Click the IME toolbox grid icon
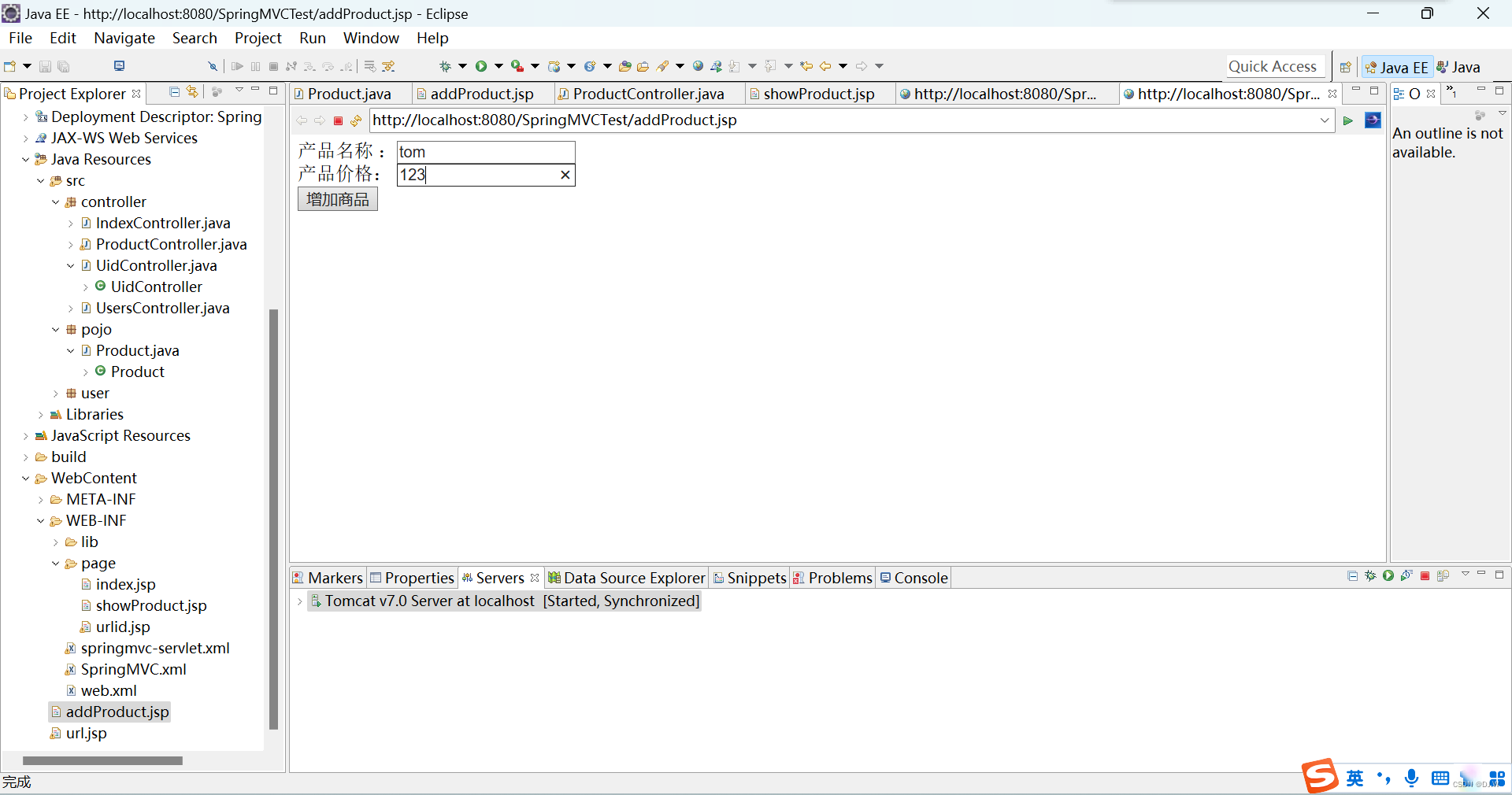The width and height of the screenshot is (1512, 795). (x=1497, y=778)
